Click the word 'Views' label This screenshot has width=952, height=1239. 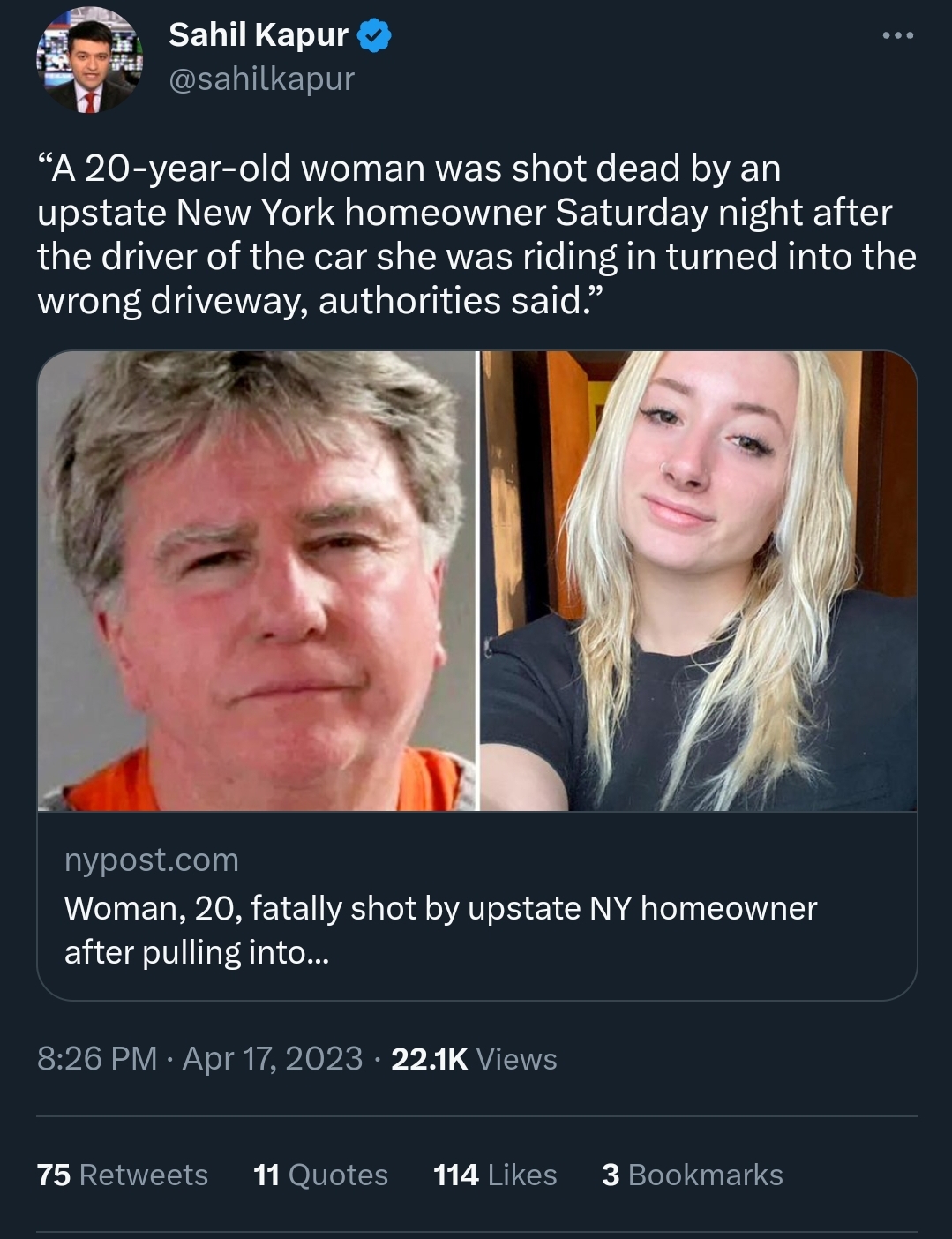pos(516,1058)
